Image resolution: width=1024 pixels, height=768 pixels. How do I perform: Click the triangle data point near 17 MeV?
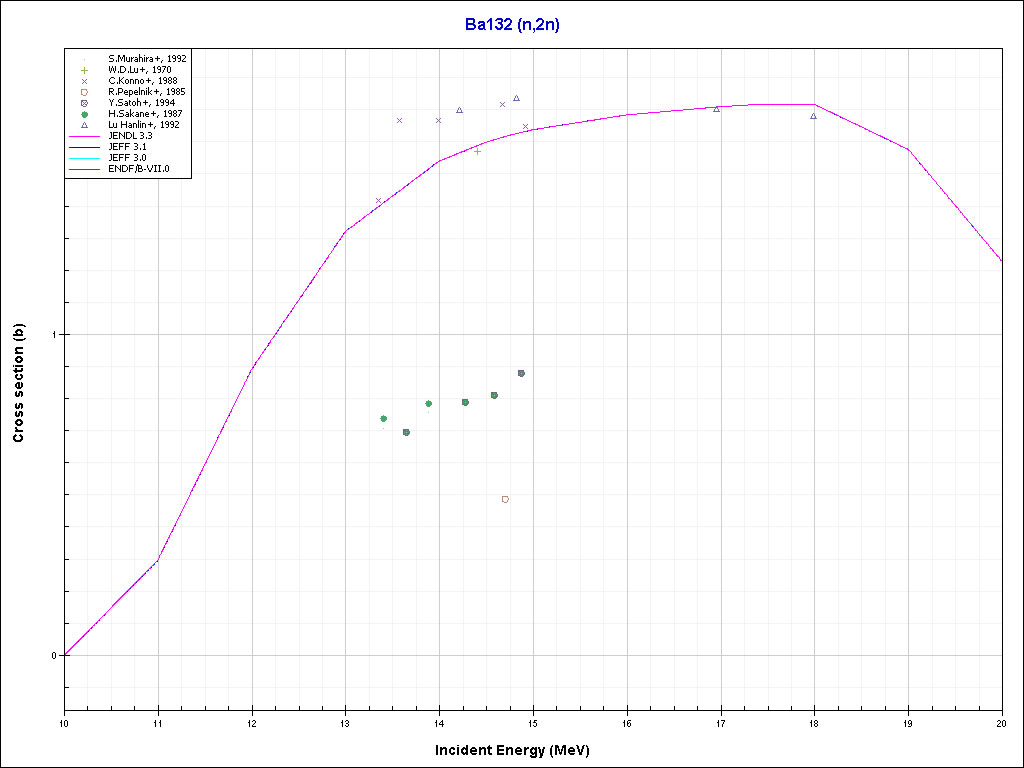click(x=717, y=109)
